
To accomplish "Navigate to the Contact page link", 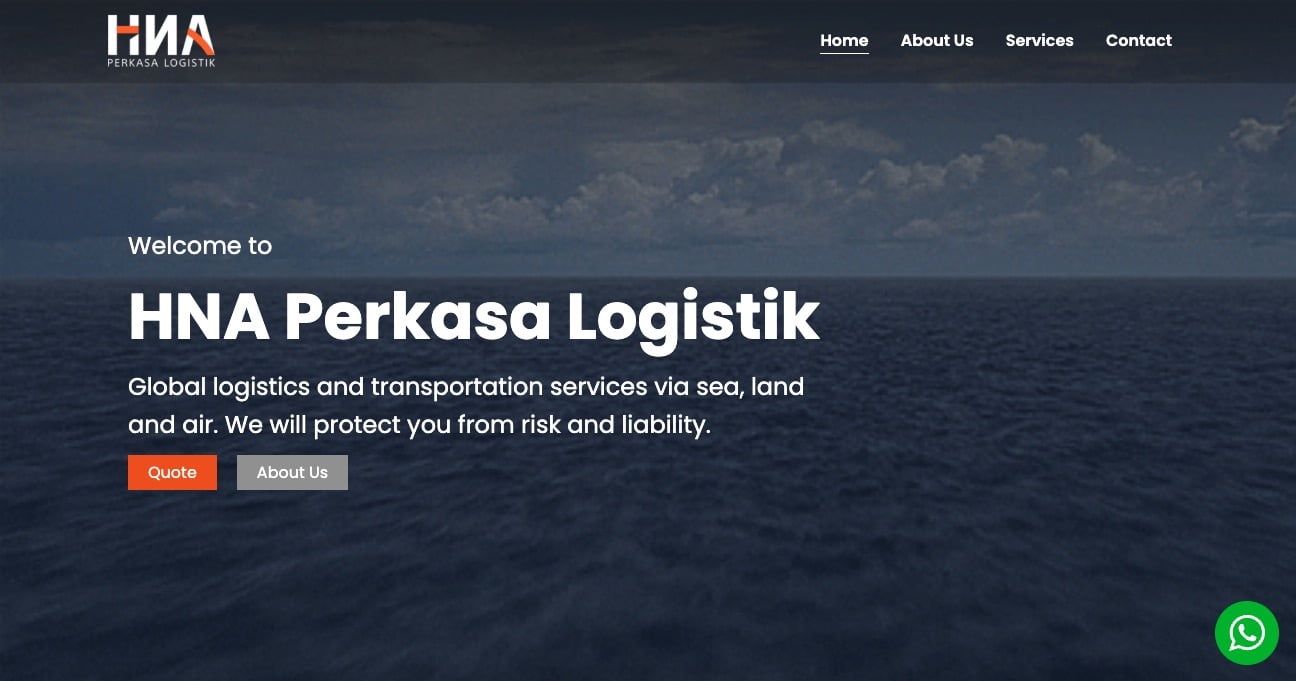I will [1138, 40].
